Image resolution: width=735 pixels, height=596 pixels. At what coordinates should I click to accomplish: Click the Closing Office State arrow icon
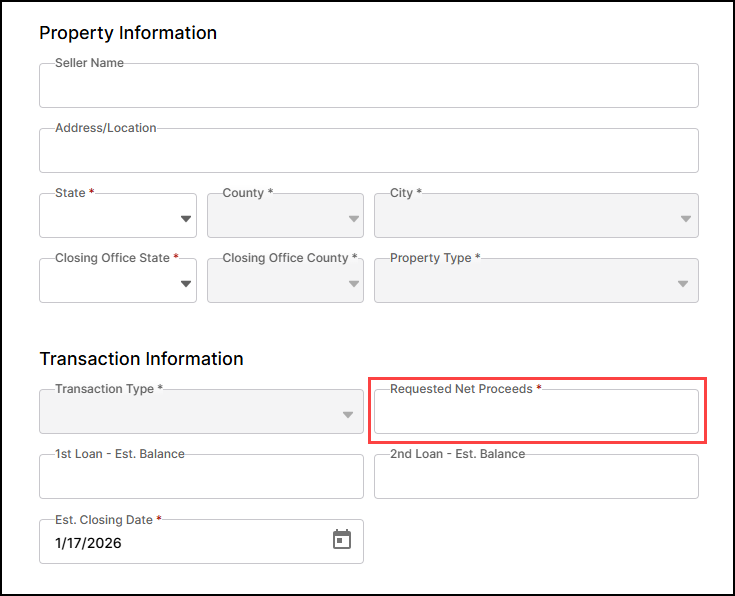(x=185, y=284)
